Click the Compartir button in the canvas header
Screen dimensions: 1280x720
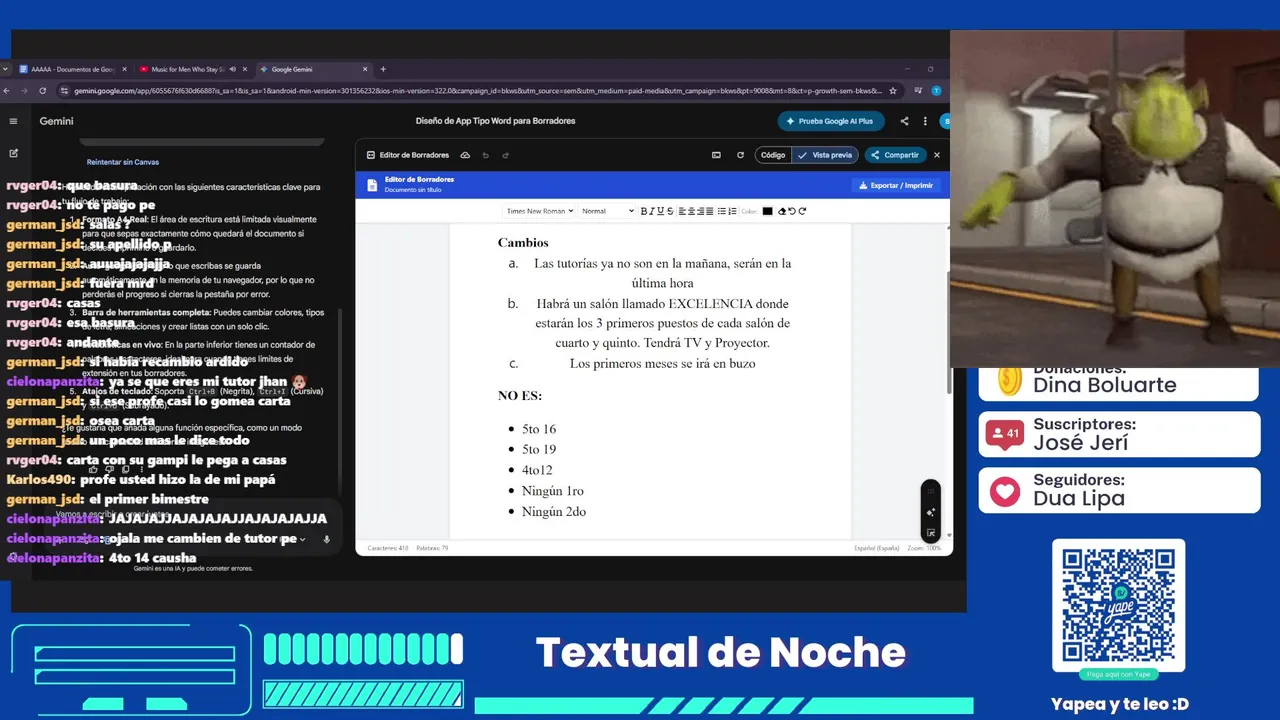click(895, 155)
